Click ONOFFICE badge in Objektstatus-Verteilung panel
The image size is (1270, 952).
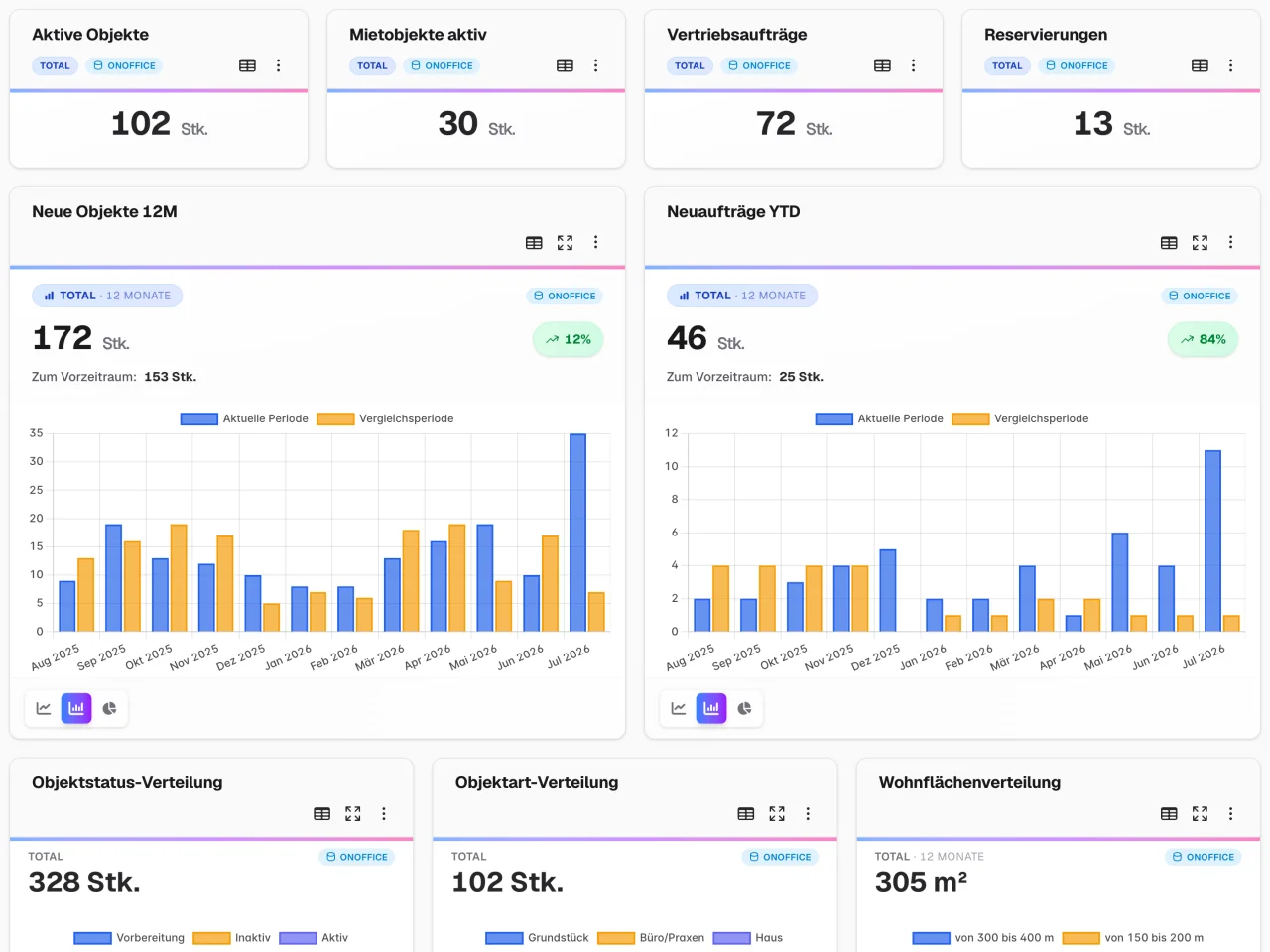click(356, 857)
